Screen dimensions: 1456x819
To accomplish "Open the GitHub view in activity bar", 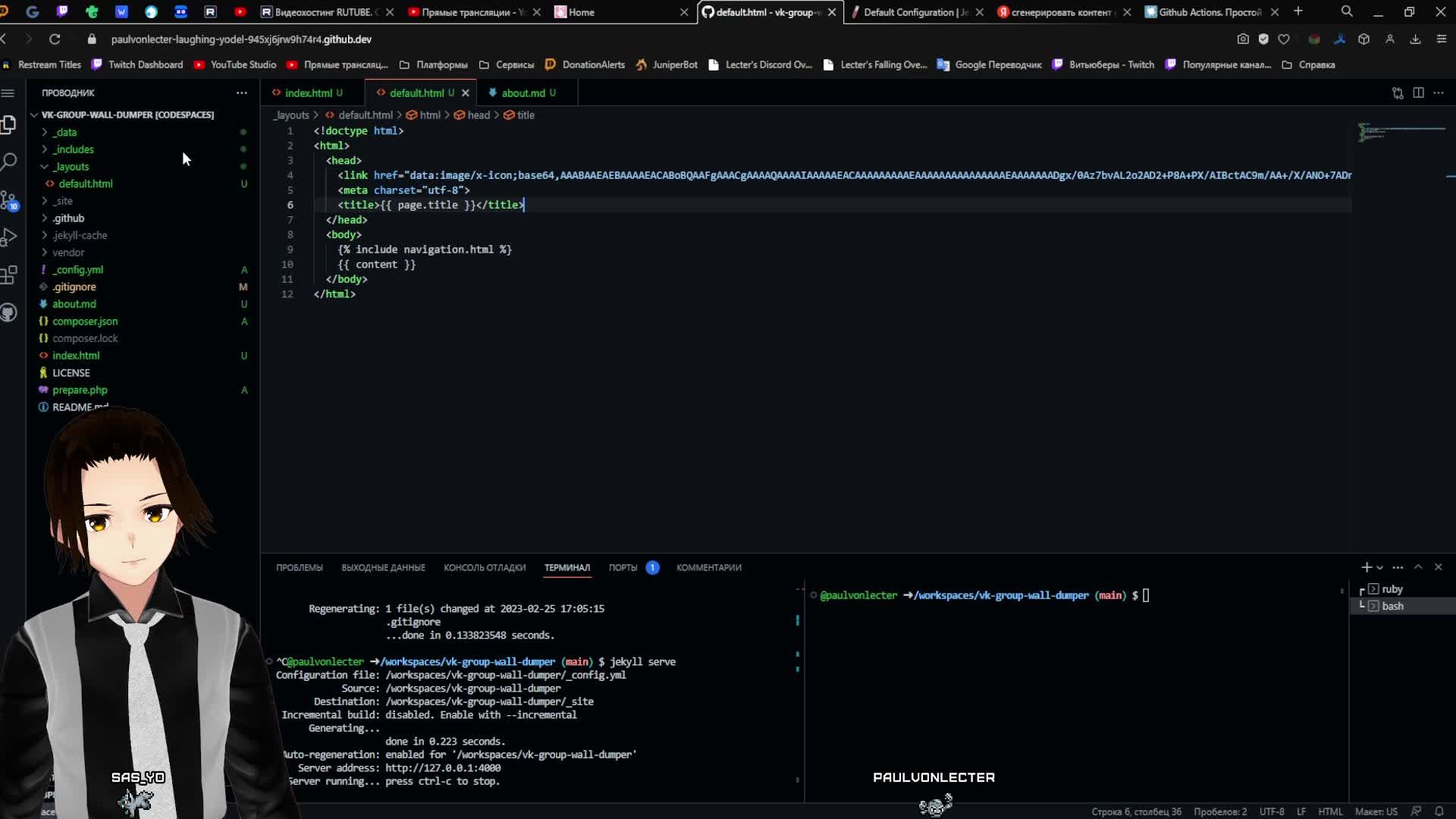I will [9, 312].
